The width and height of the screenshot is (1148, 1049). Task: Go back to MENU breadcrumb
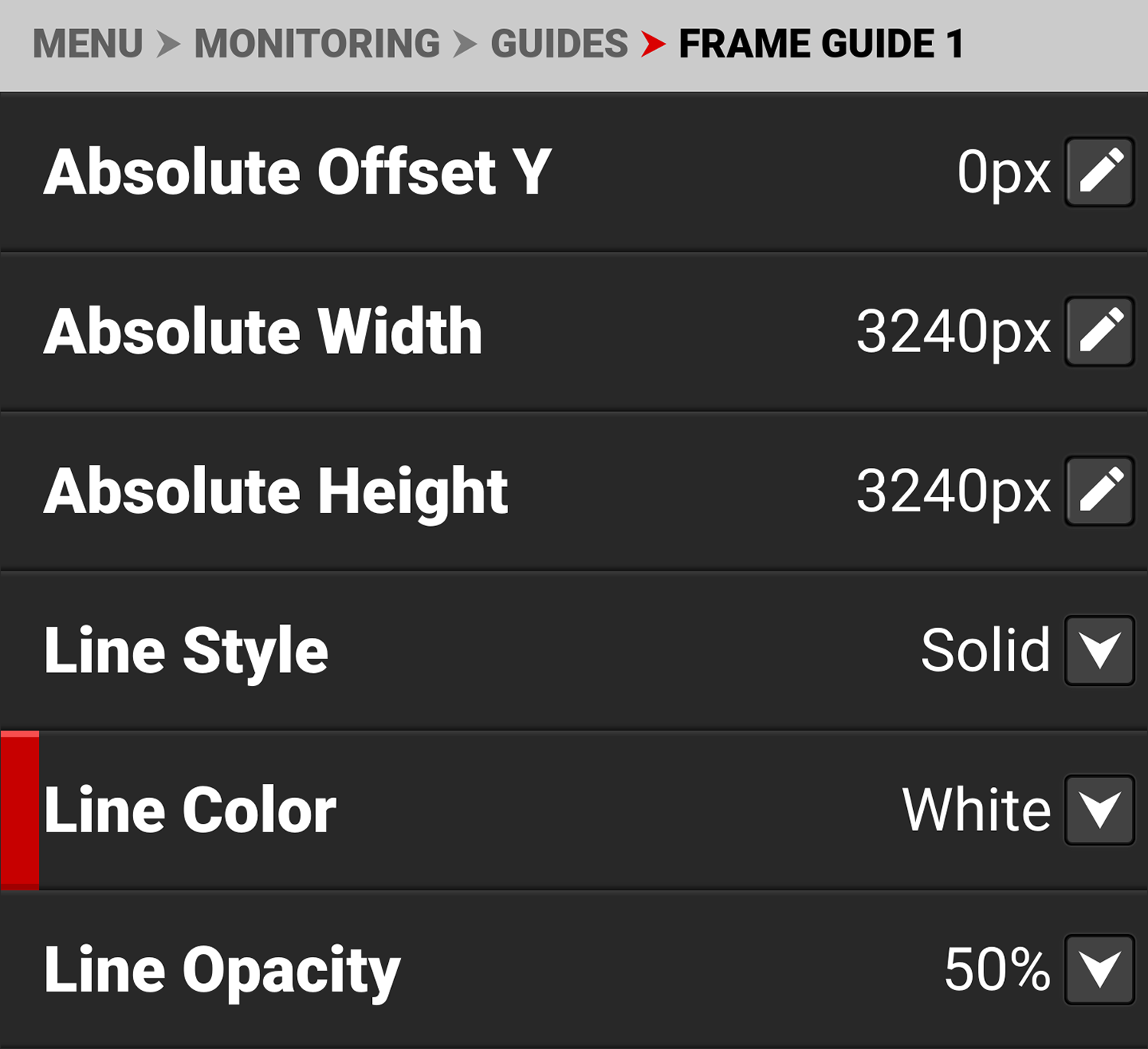point(87,44)
